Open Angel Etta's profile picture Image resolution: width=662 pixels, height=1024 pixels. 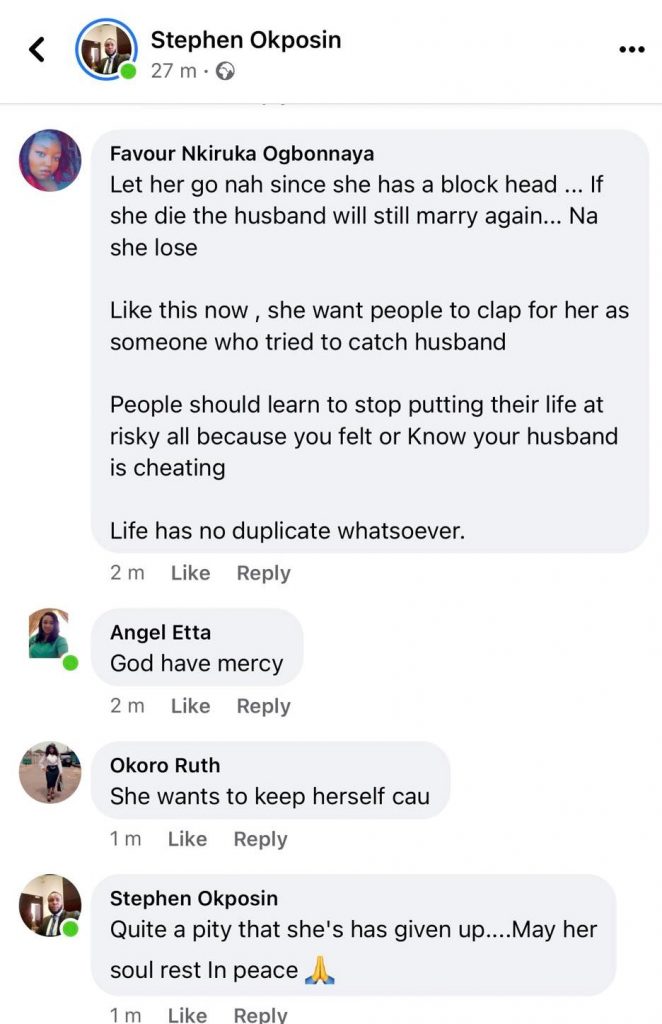point(50,635)
